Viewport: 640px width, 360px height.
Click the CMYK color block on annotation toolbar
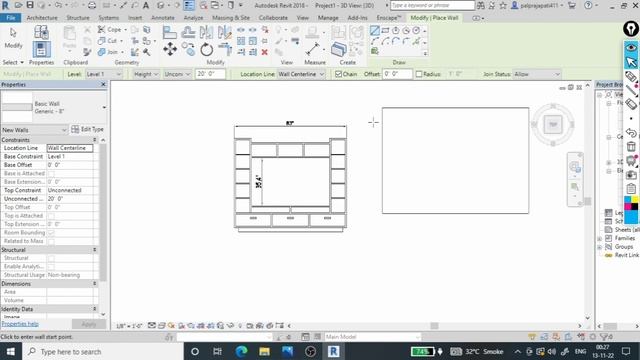click(631, 203)
